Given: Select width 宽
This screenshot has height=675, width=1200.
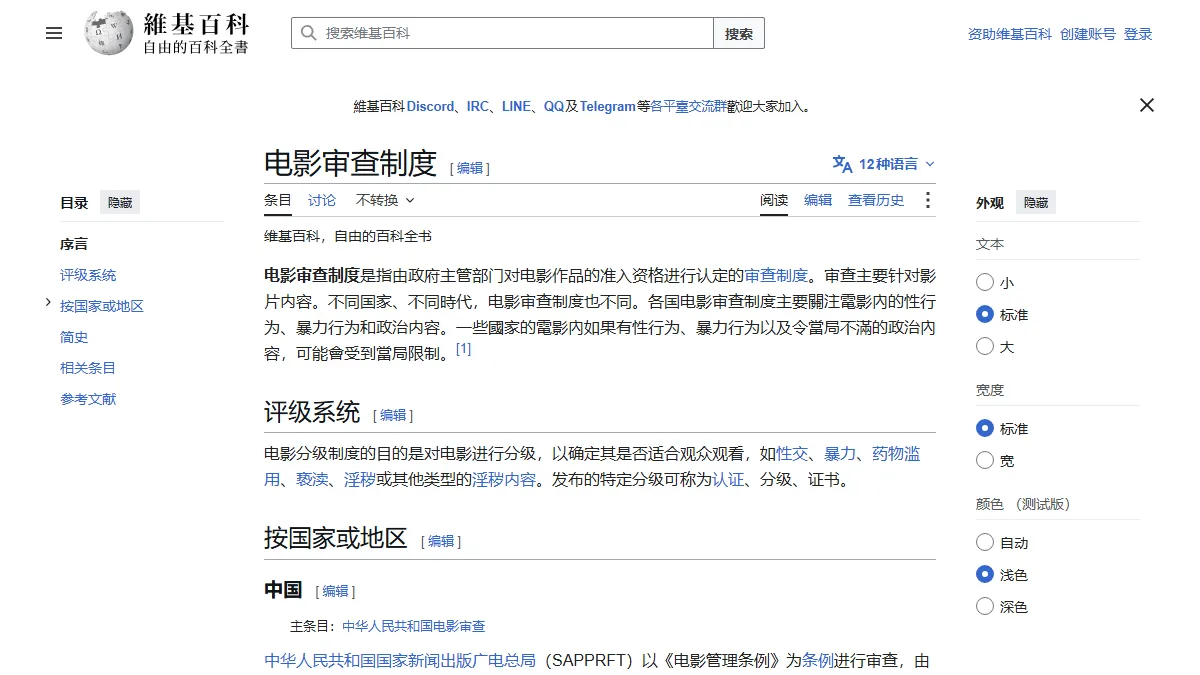Looking at the screenshot, I should click(x=985, y=461).
